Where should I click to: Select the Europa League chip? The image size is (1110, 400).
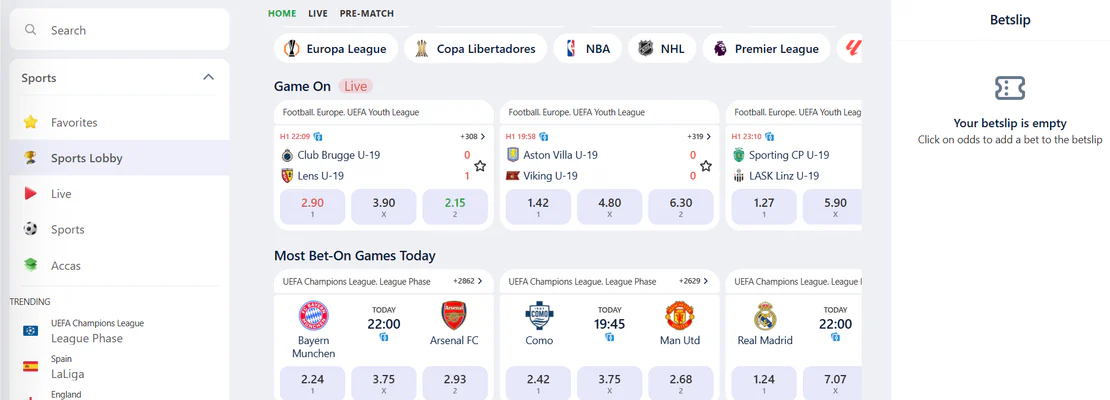[x=337, y=49]
